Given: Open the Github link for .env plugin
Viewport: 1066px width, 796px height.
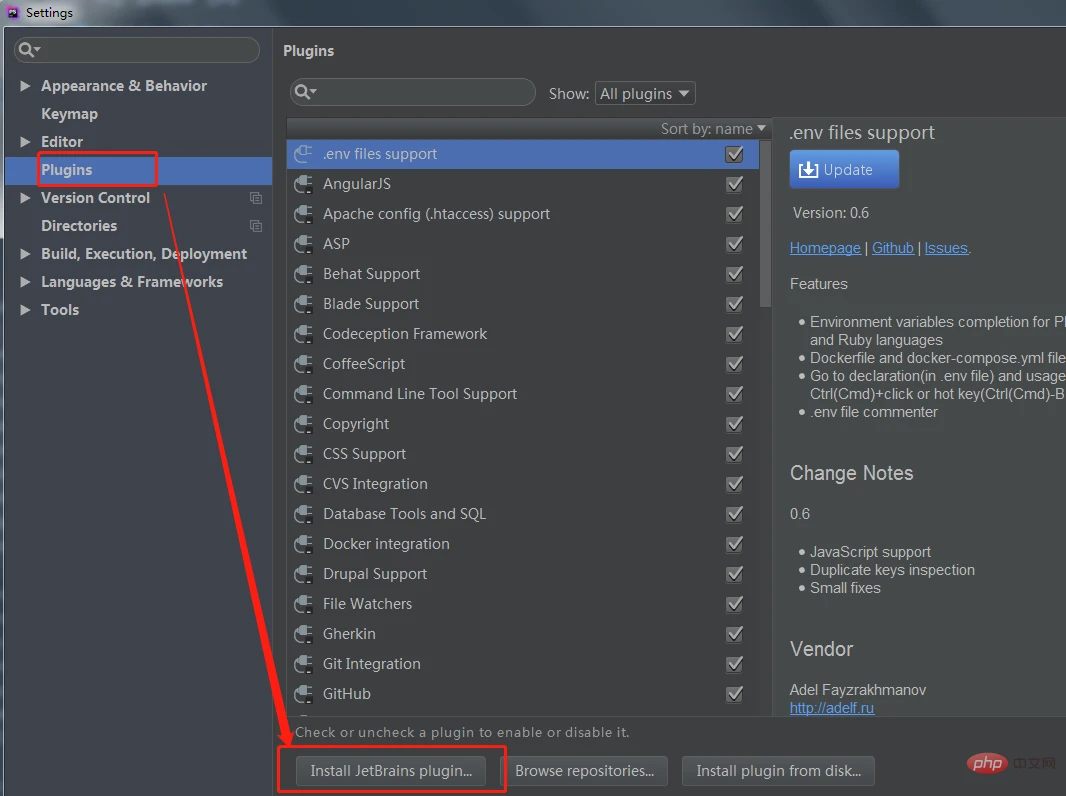Looking at the screenshot, I should 892,248.
